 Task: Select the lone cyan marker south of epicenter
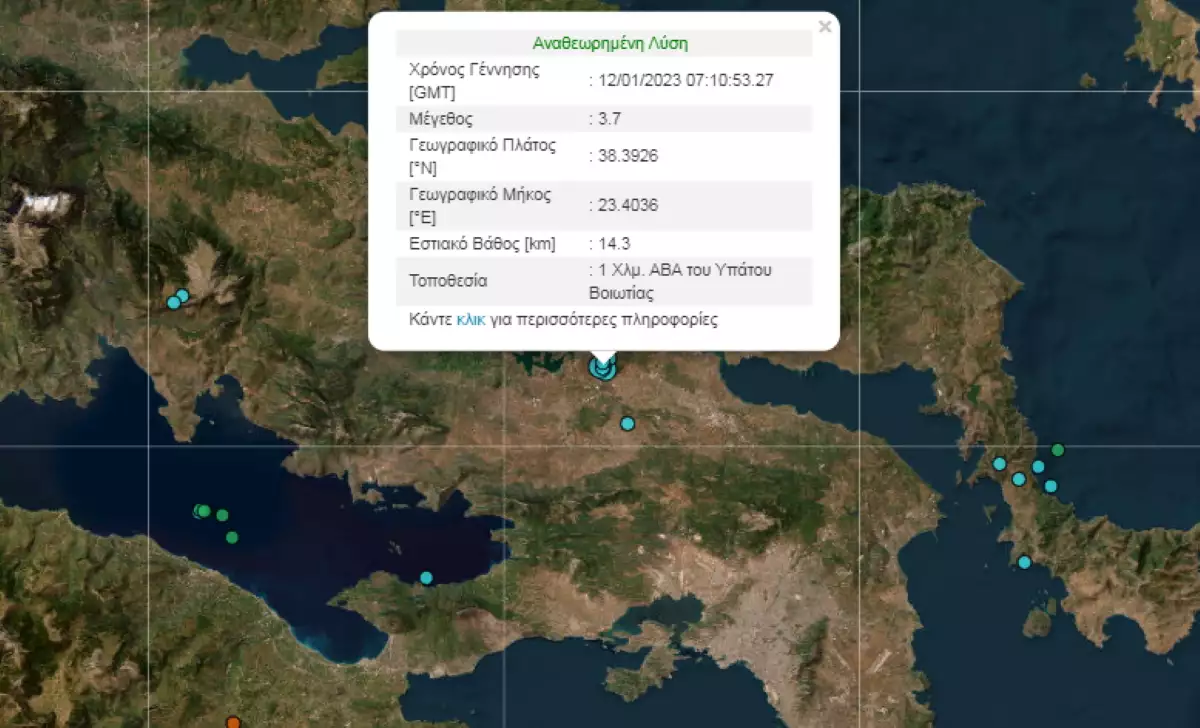(x=627, y=424)
